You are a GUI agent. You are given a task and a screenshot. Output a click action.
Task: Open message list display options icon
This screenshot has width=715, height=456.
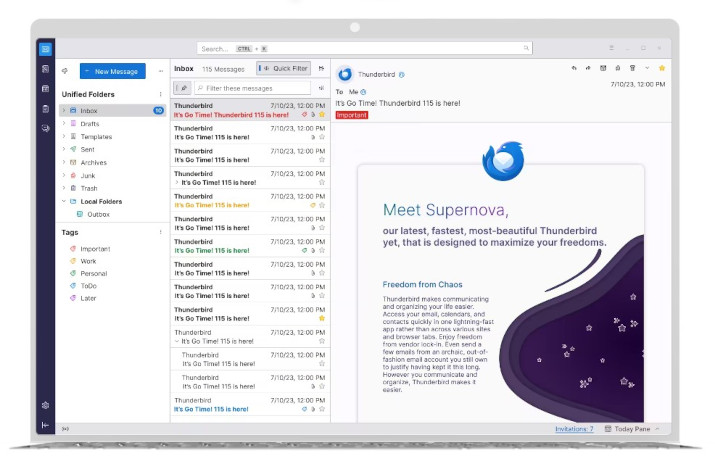(x=321, y=68)
